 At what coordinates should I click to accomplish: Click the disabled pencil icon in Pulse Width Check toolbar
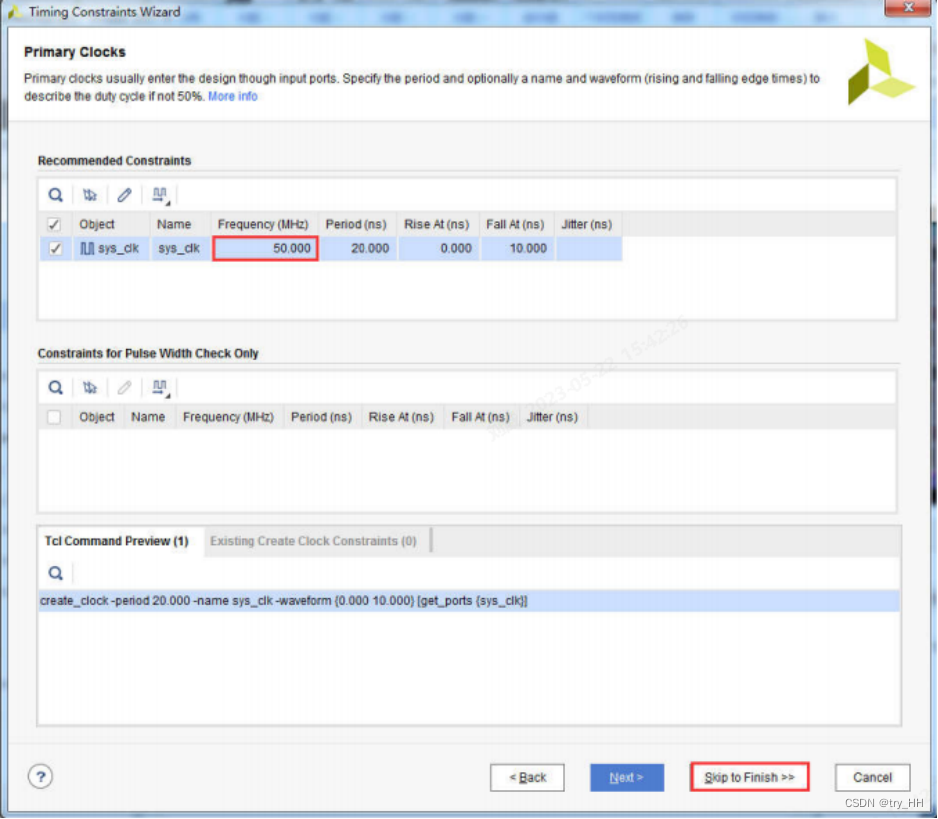(x=124, y=388)
